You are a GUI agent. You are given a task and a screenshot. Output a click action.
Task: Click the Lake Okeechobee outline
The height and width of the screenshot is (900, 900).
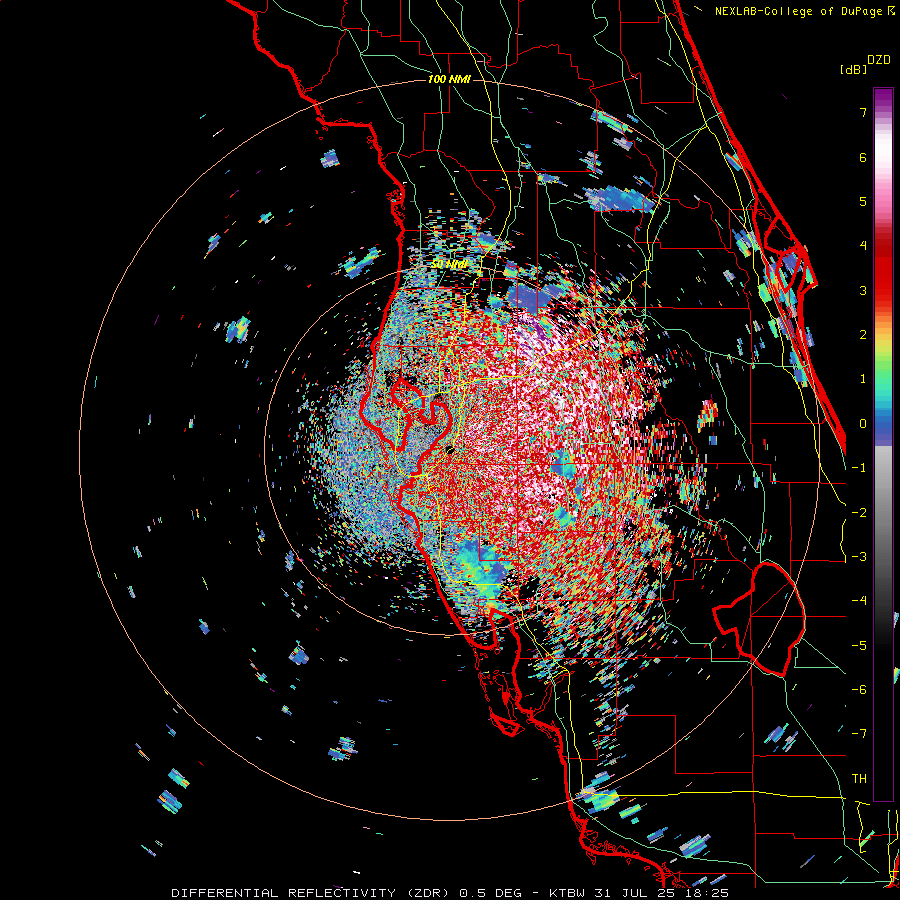tap(759, 619)
